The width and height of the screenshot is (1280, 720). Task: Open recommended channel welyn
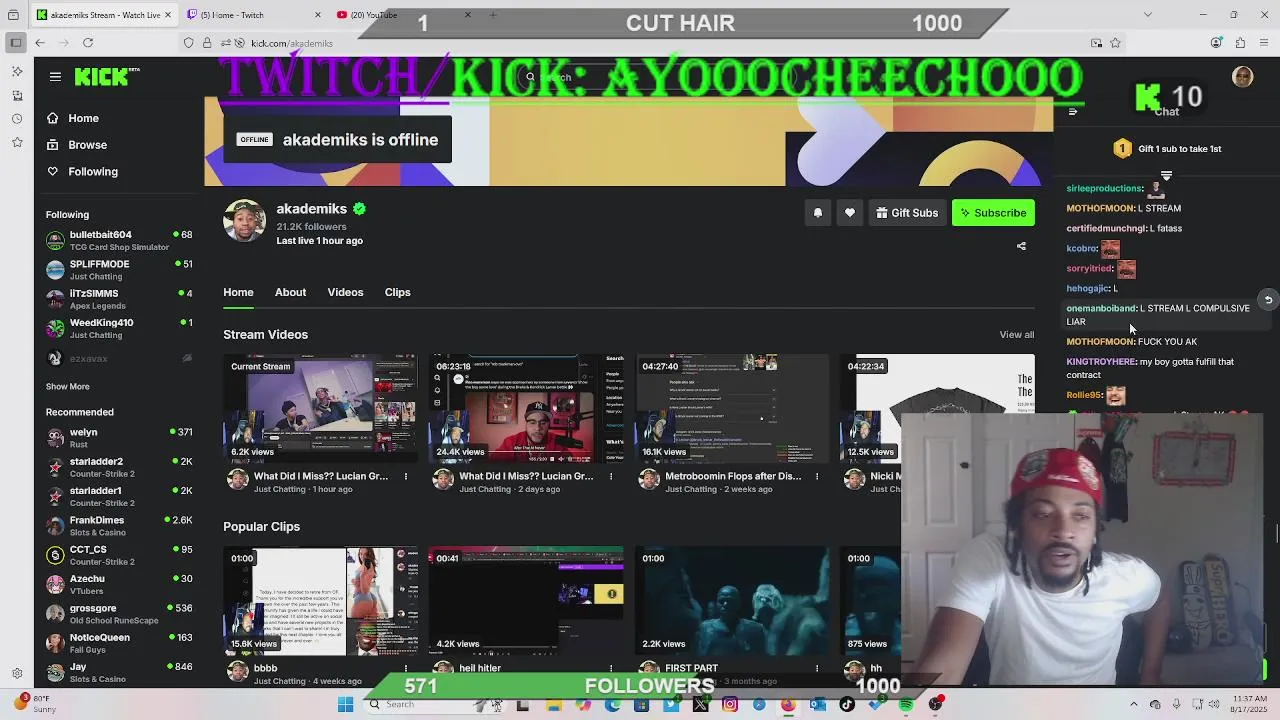pyautogui.click(x=119, y=438)
